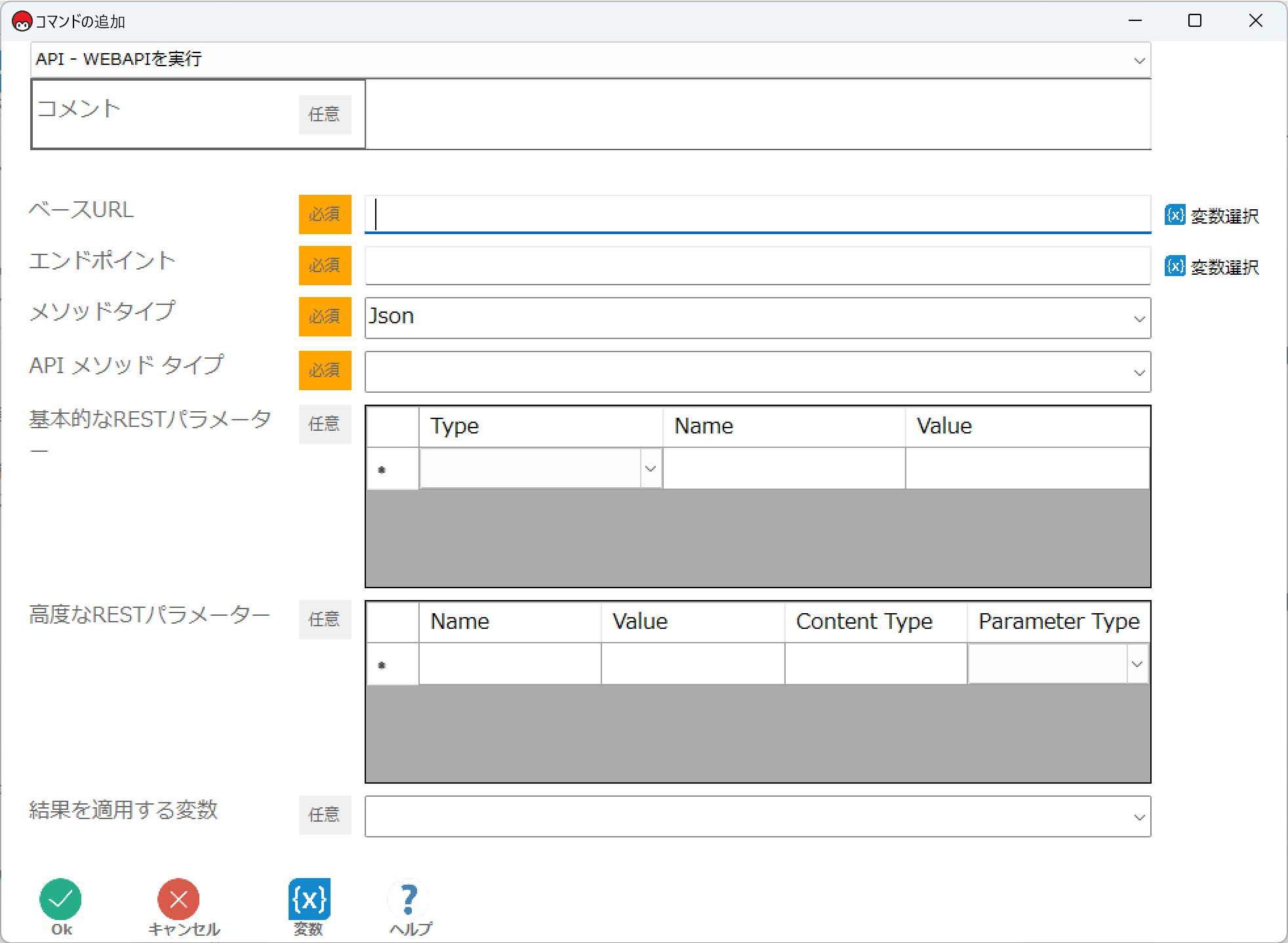Click Name cell in basic REST parameters row
The image size is (1288, 943).
[784, 468]
